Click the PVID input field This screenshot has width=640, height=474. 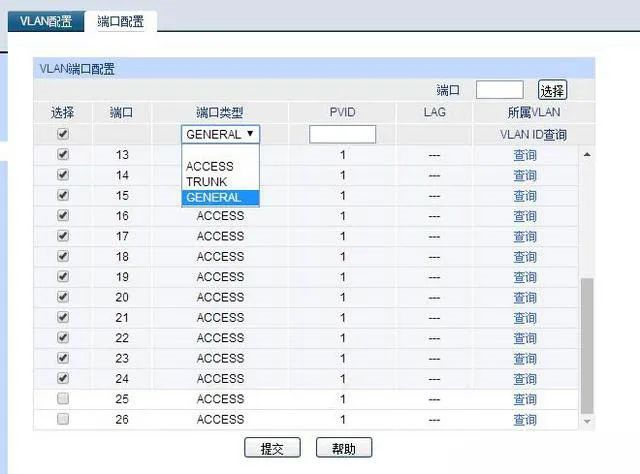point(342,134)
